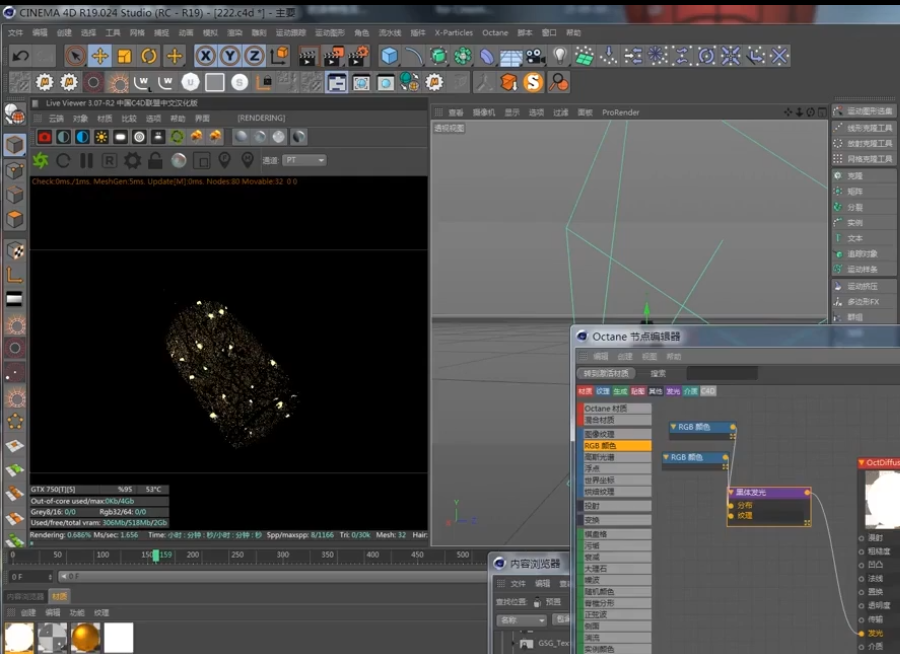The image size is (900, 654).
Task: Click the orange S plugin icon
Action: tap(533, 82)
